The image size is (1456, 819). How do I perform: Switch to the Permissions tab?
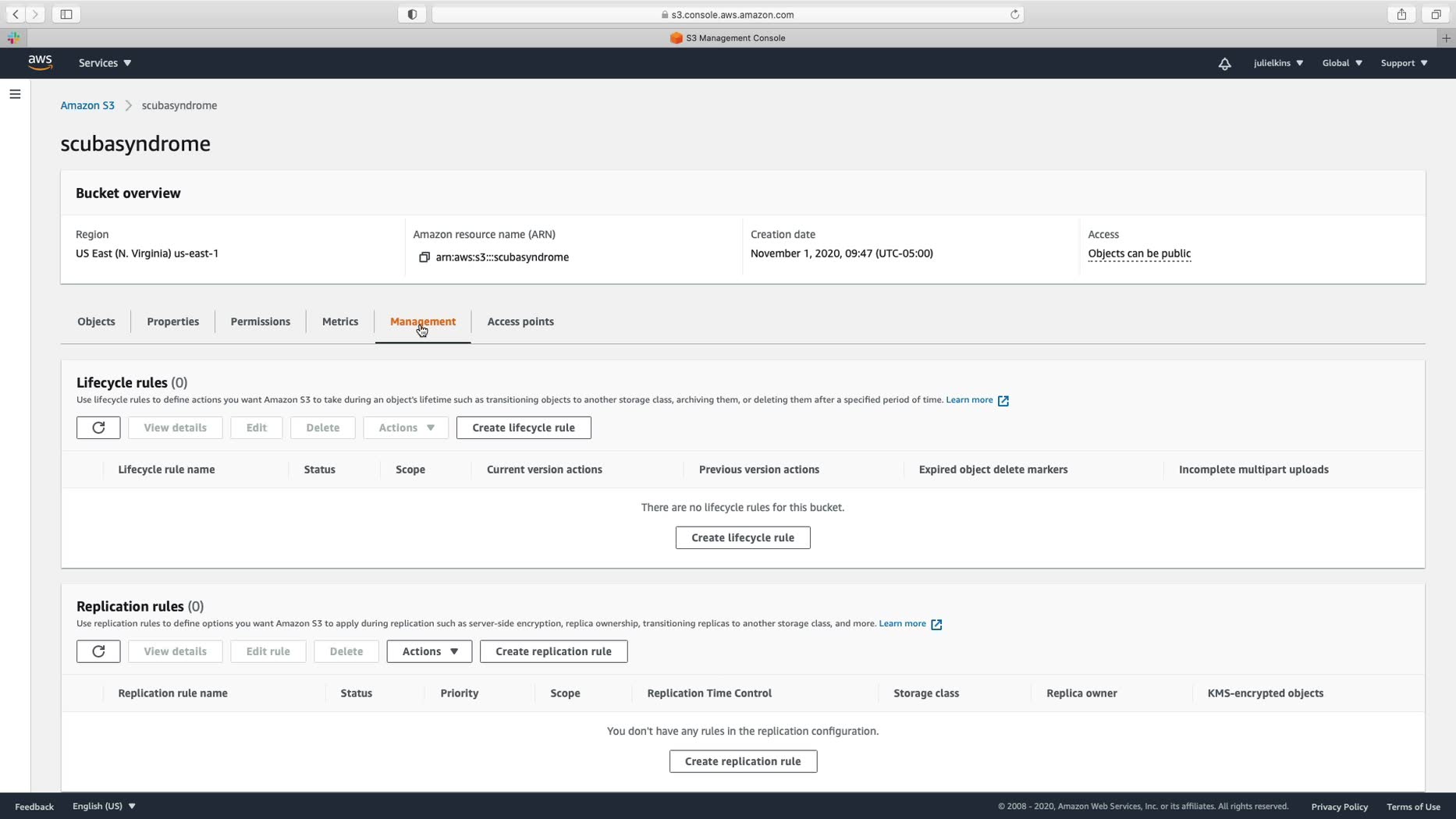[260, 321]
